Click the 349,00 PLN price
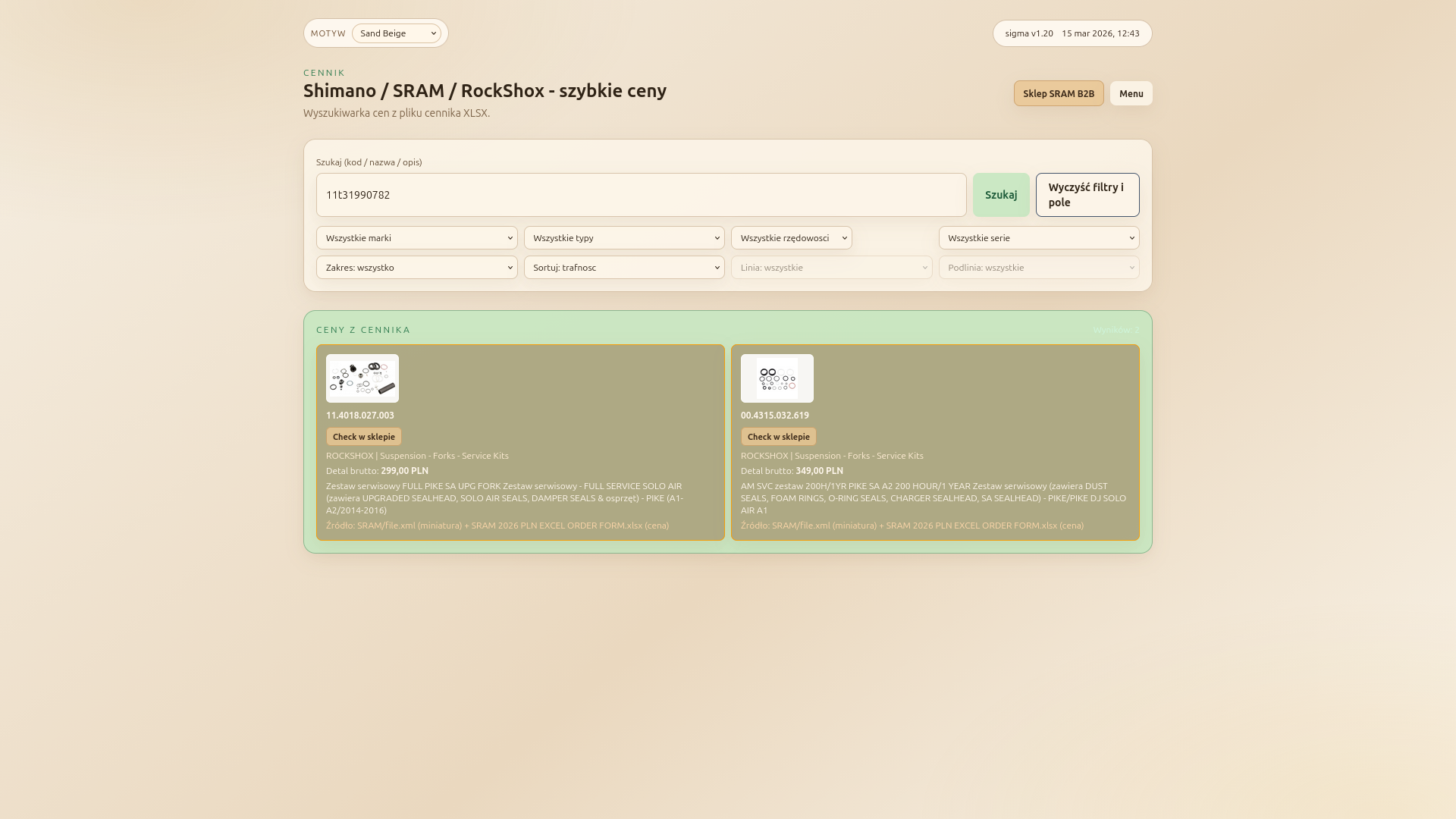Viewport: 1456px width, 819px height. (x=819, y=471)
